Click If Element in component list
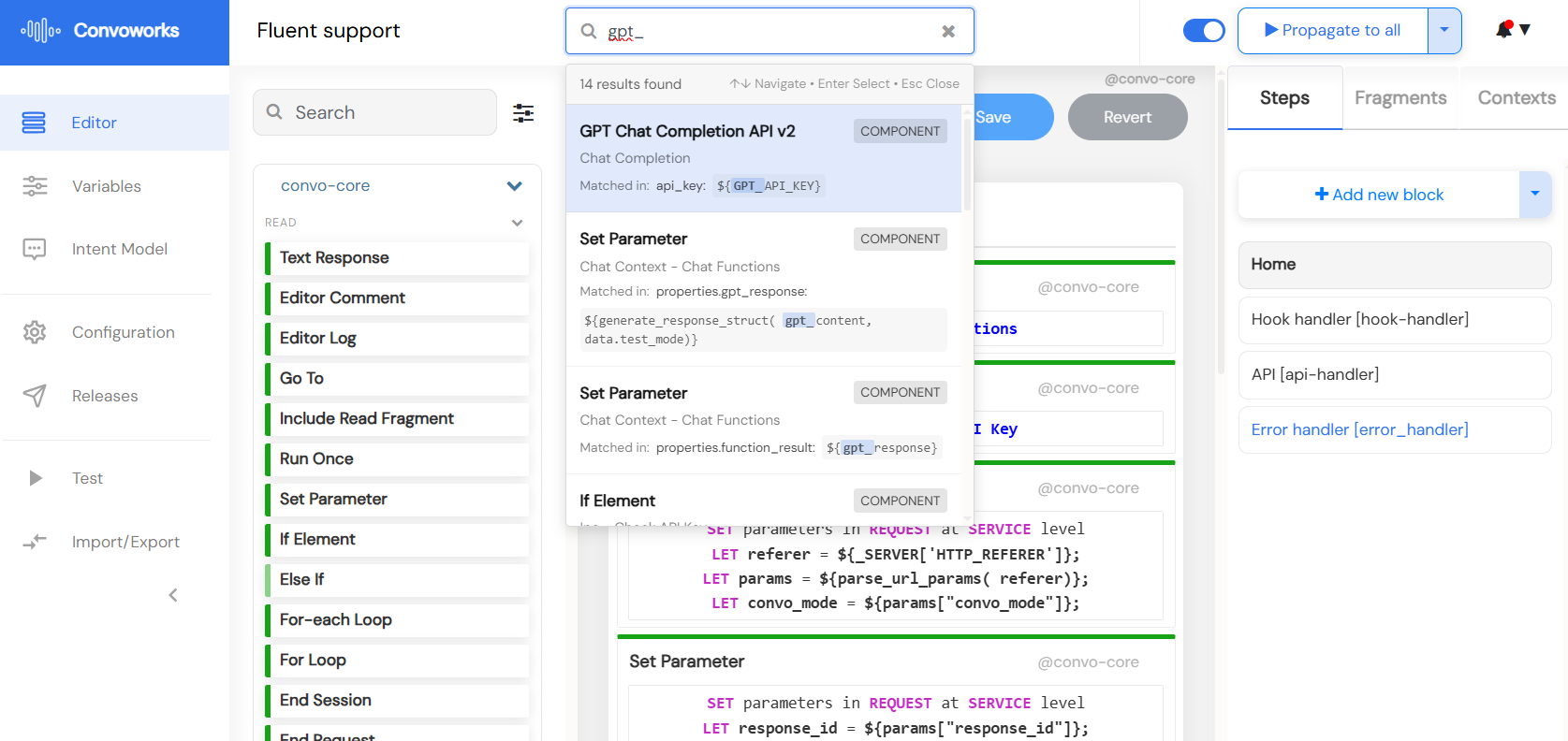The image size is (1568, 741). pyautogui.click(x=397, y=540)
